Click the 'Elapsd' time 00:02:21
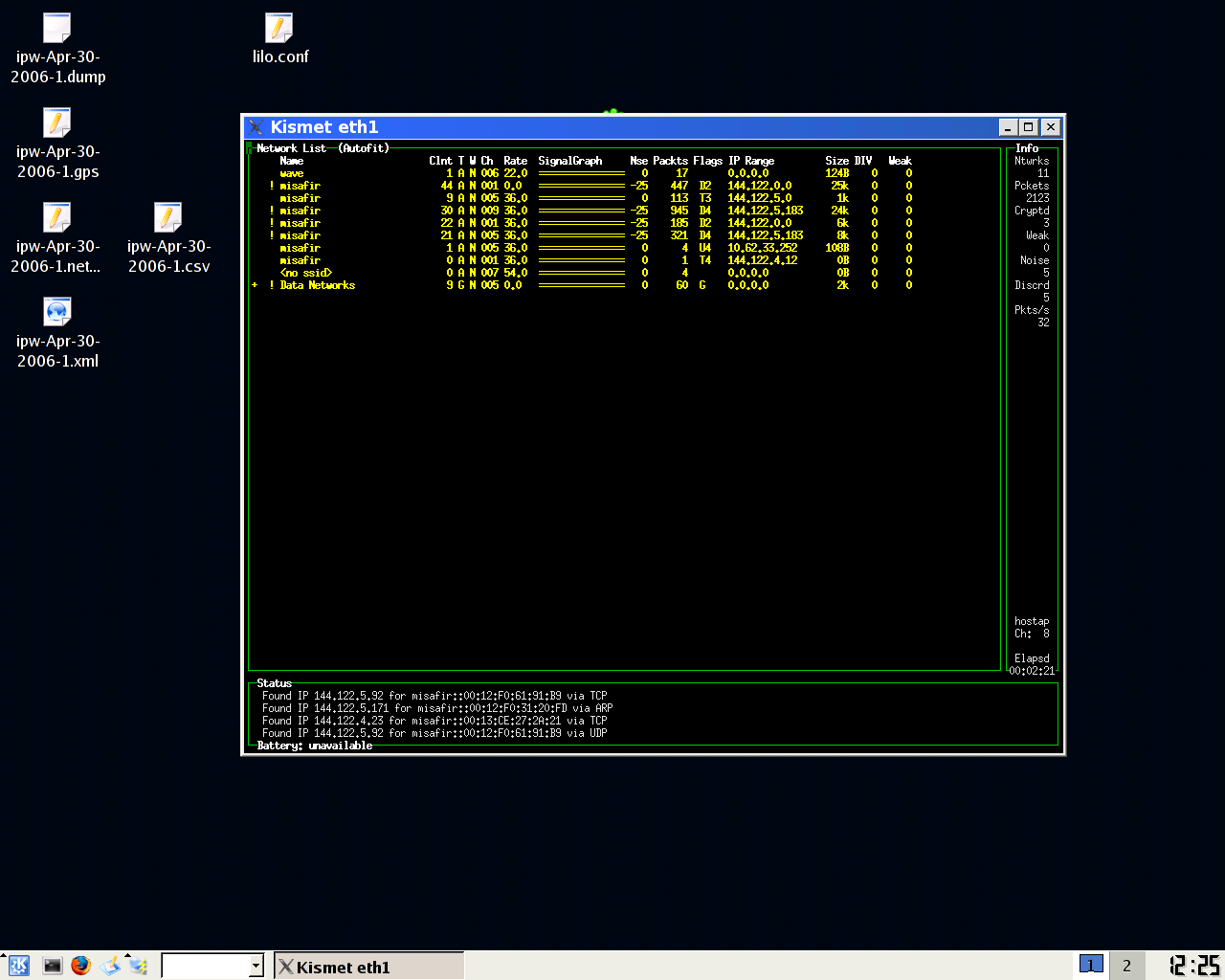 [x=1032, y=671]
